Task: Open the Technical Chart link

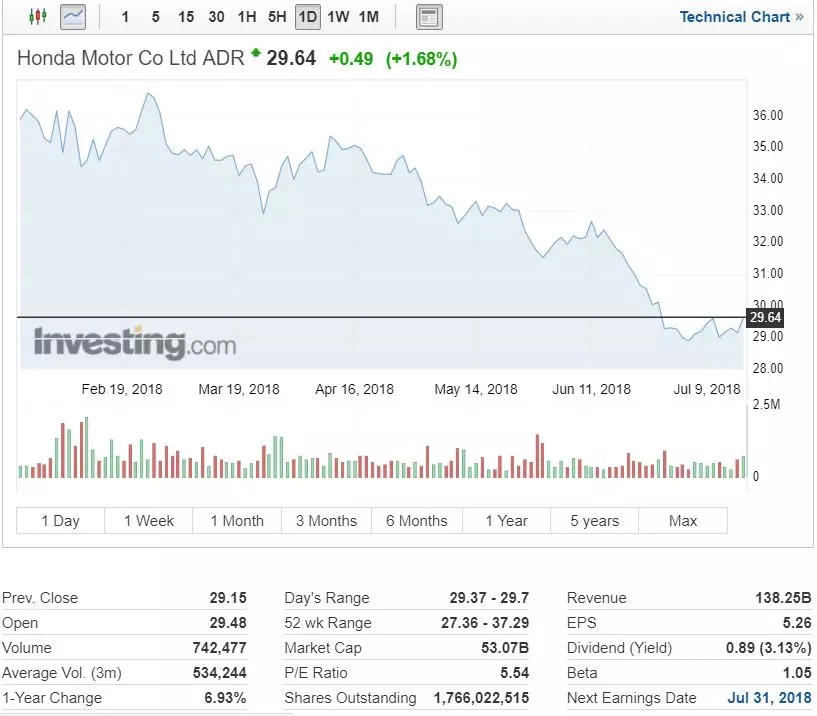Action: point(741,17)
